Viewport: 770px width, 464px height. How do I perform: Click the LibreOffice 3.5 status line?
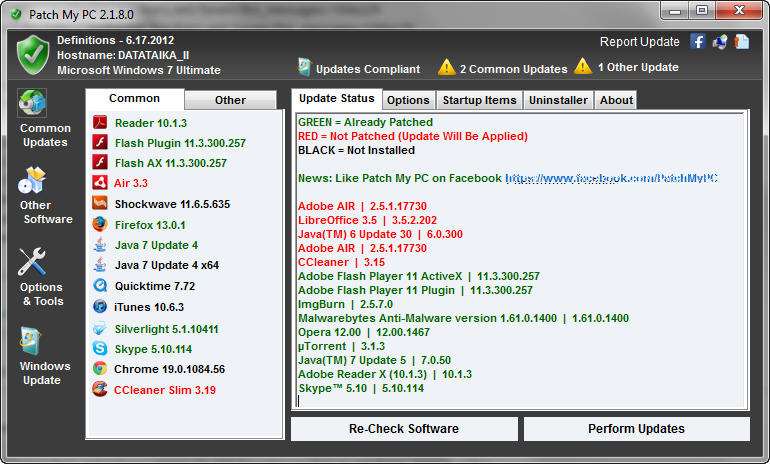click(367, 220)
